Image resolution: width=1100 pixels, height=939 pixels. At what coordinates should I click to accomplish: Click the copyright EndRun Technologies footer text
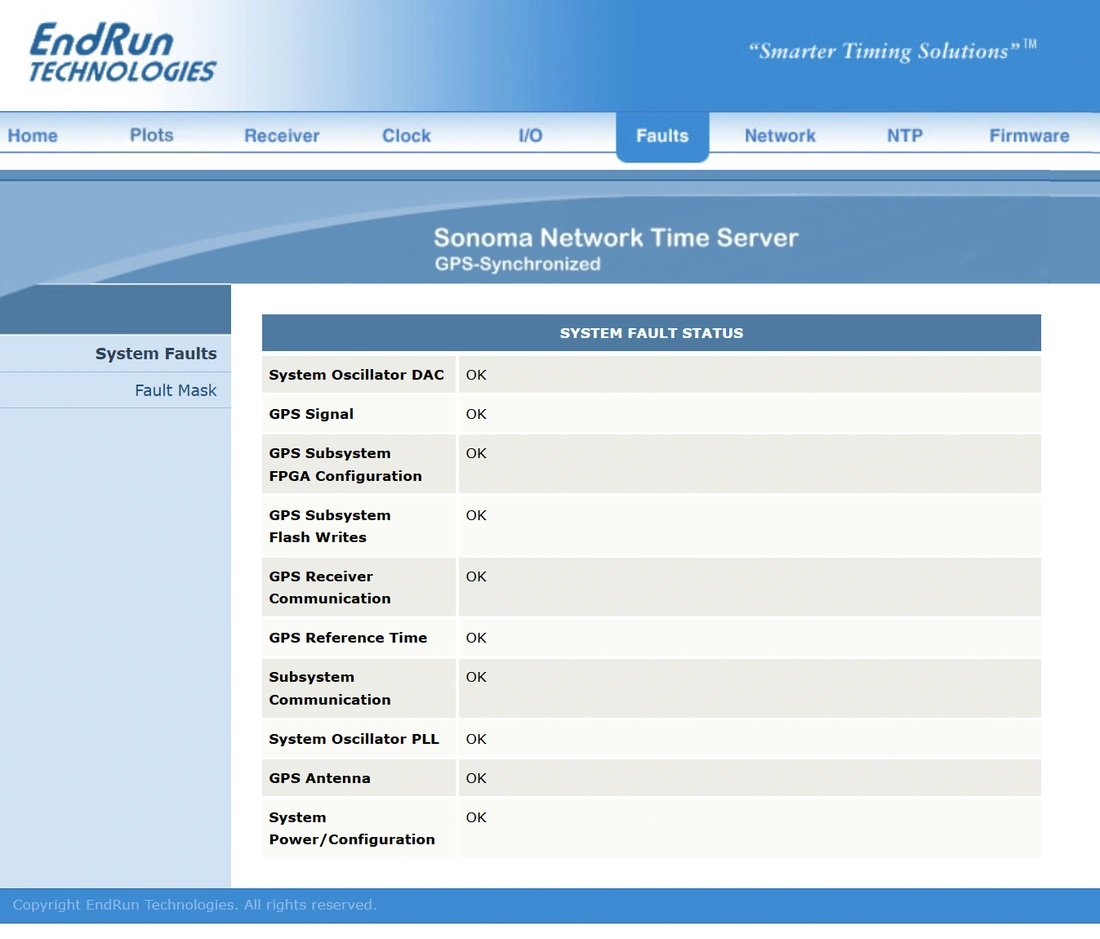[194, 905]
